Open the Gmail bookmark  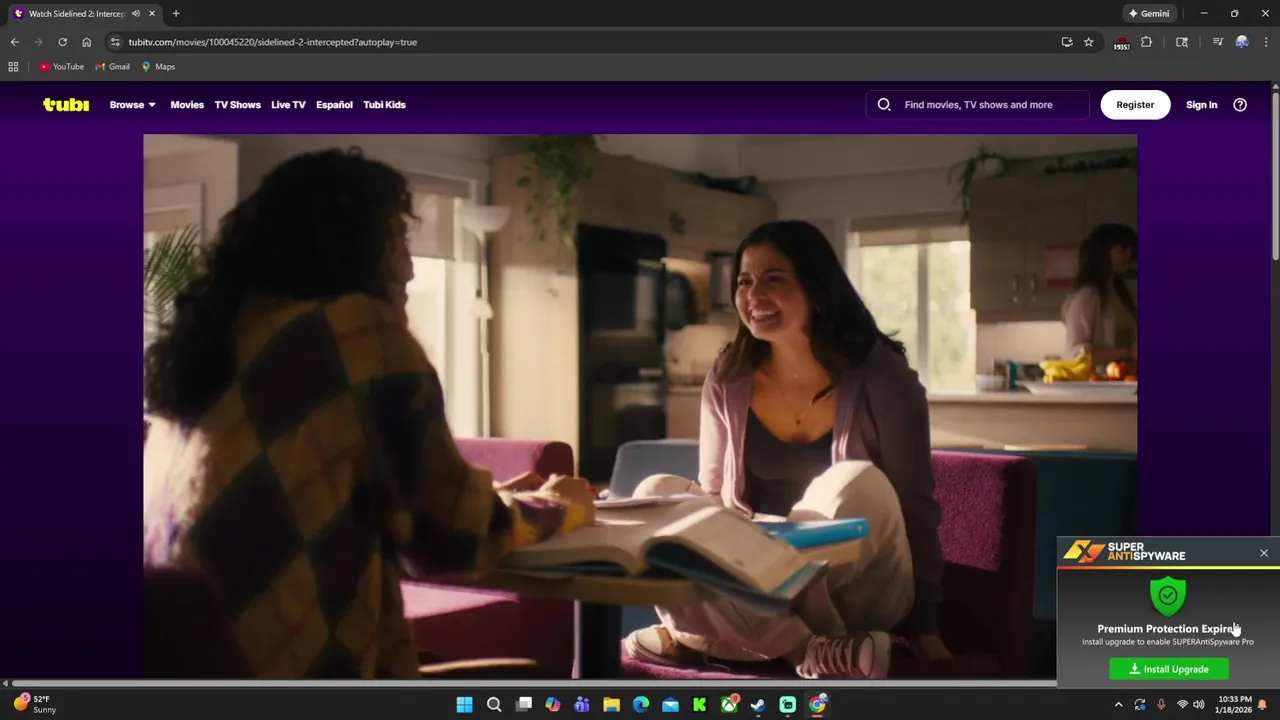112,66
